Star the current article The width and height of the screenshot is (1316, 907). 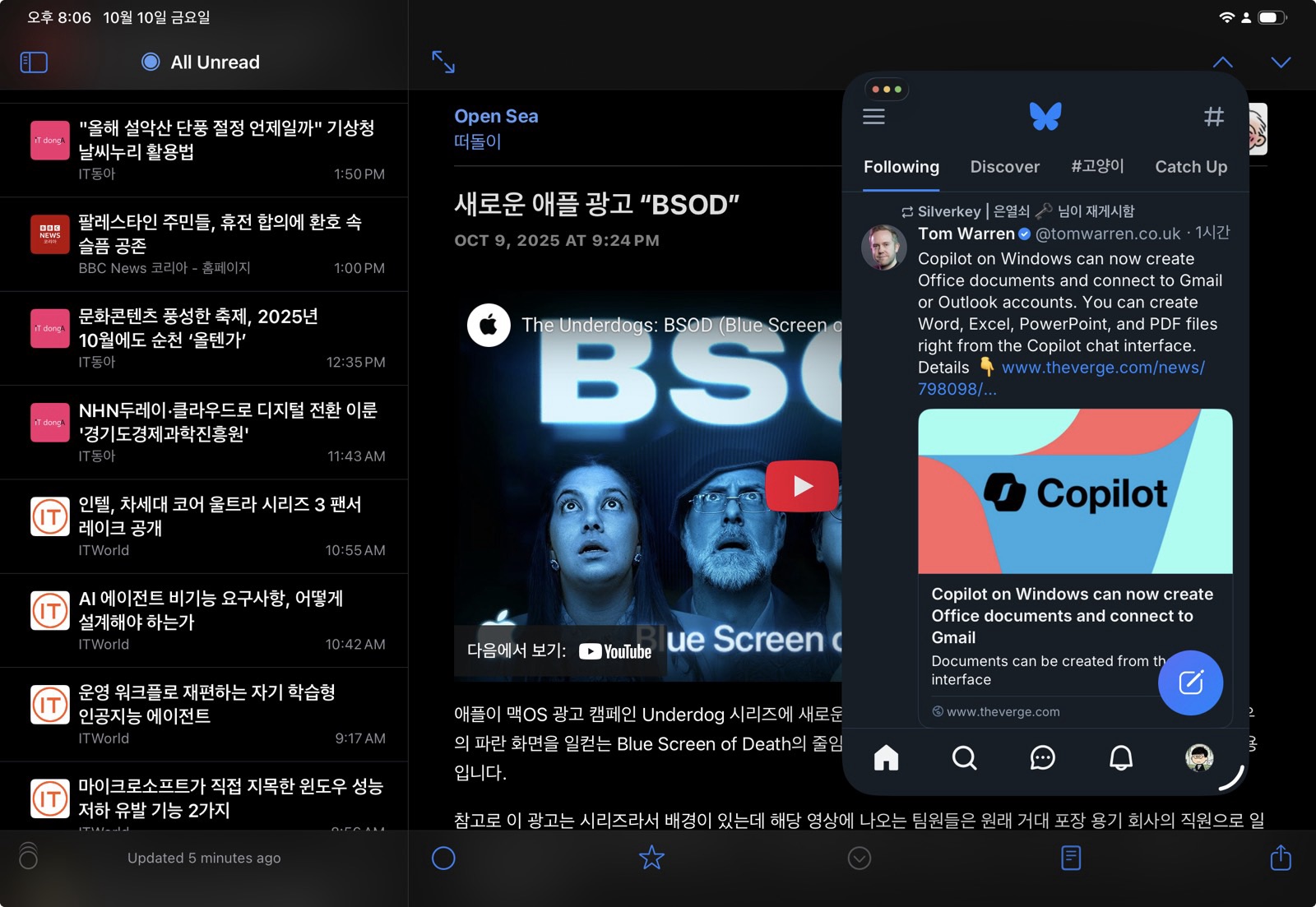(x=651, y=858)
